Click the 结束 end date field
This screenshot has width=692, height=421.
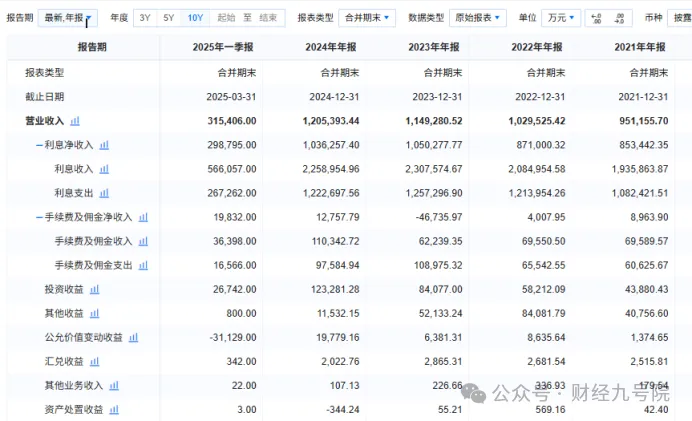pos(268,18)
